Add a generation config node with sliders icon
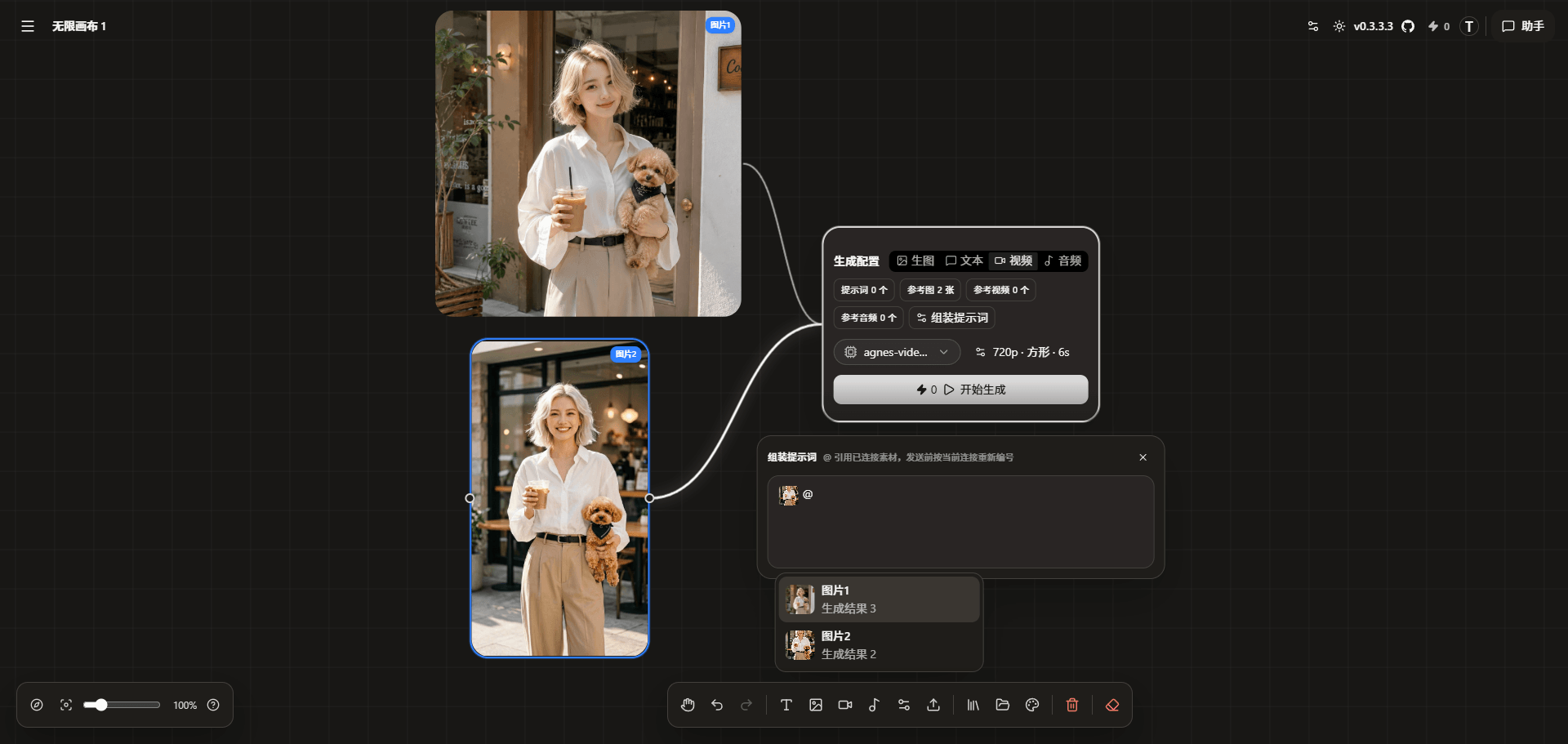Image resolution: width=1568 pixels, height=744 pixels. click(904, 705)
